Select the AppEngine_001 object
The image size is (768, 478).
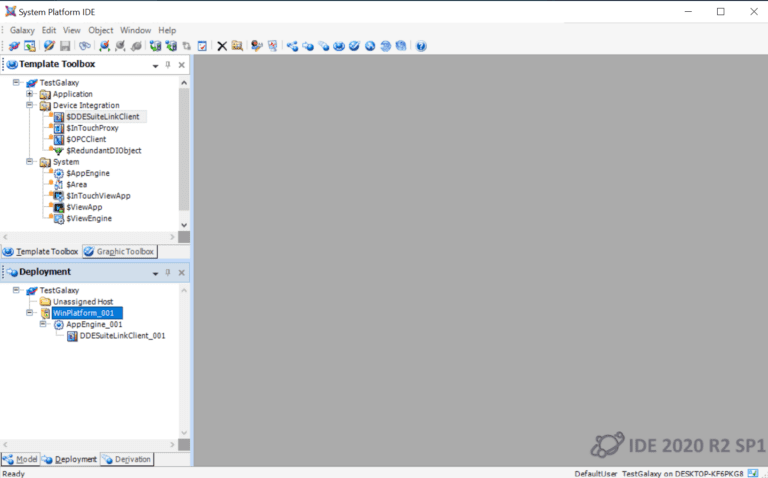(94, 324)
